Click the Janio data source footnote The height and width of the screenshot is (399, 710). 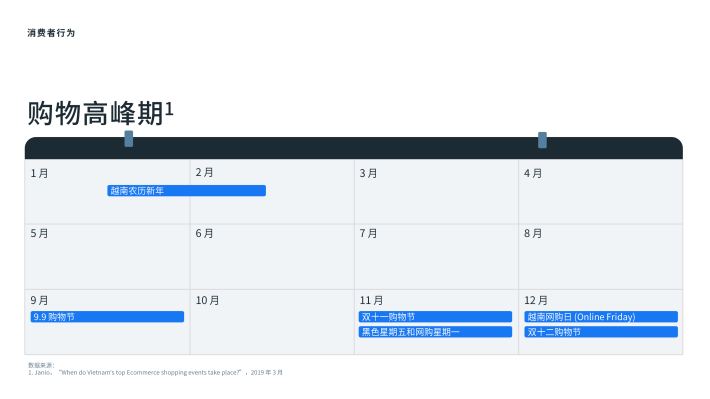tap(155, 372)
